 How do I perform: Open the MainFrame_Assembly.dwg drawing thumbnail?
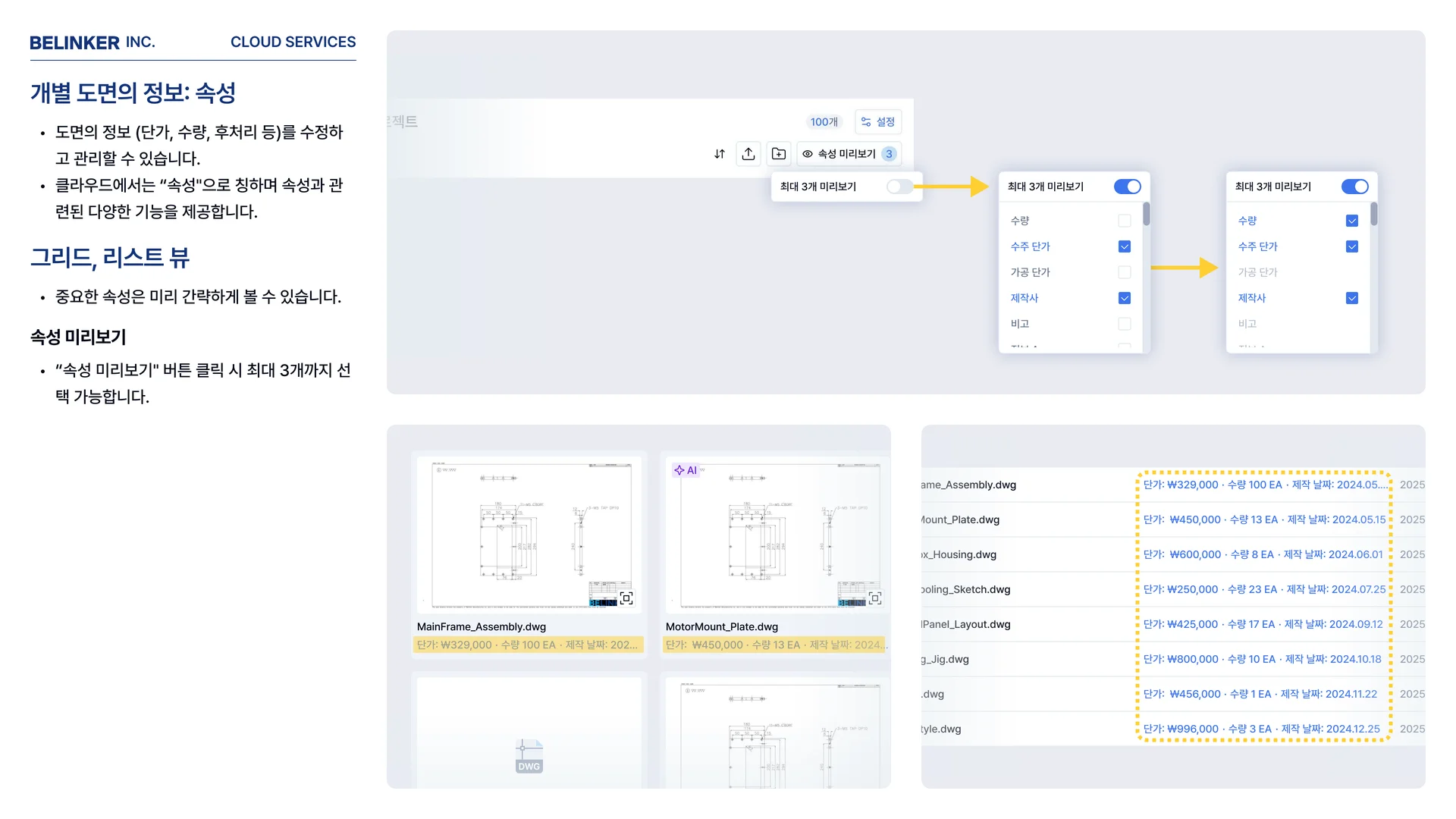click(x=531, y=535)
